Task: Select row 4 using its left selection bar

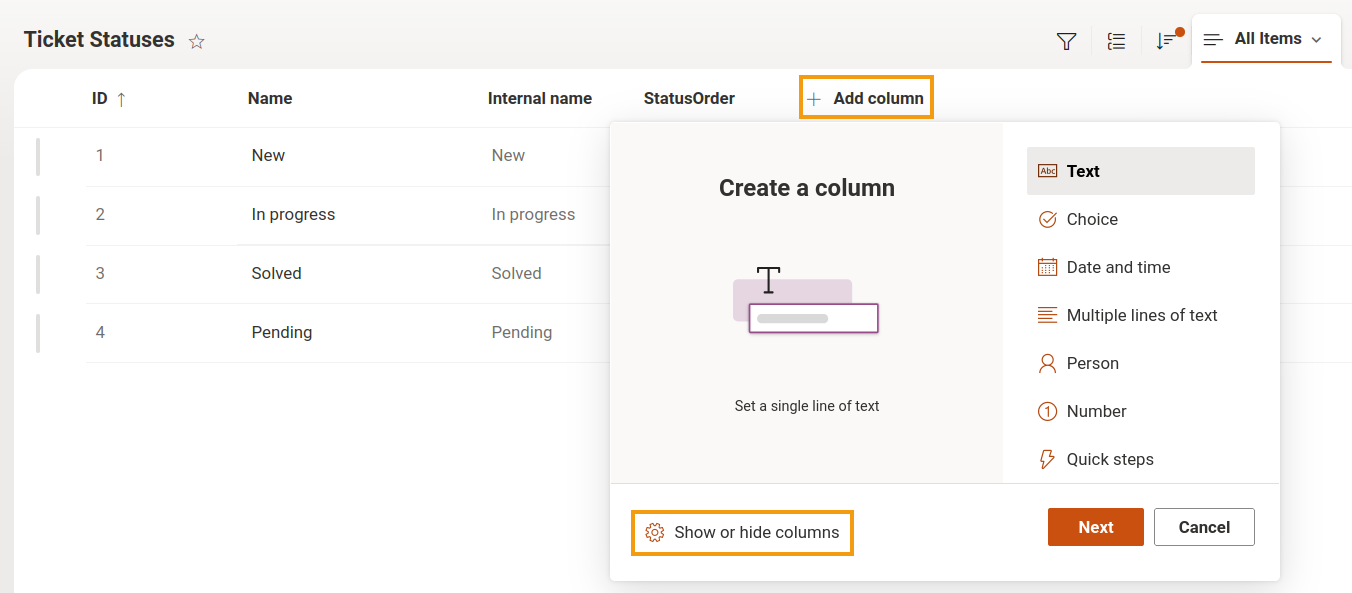Action: (38, 333)
